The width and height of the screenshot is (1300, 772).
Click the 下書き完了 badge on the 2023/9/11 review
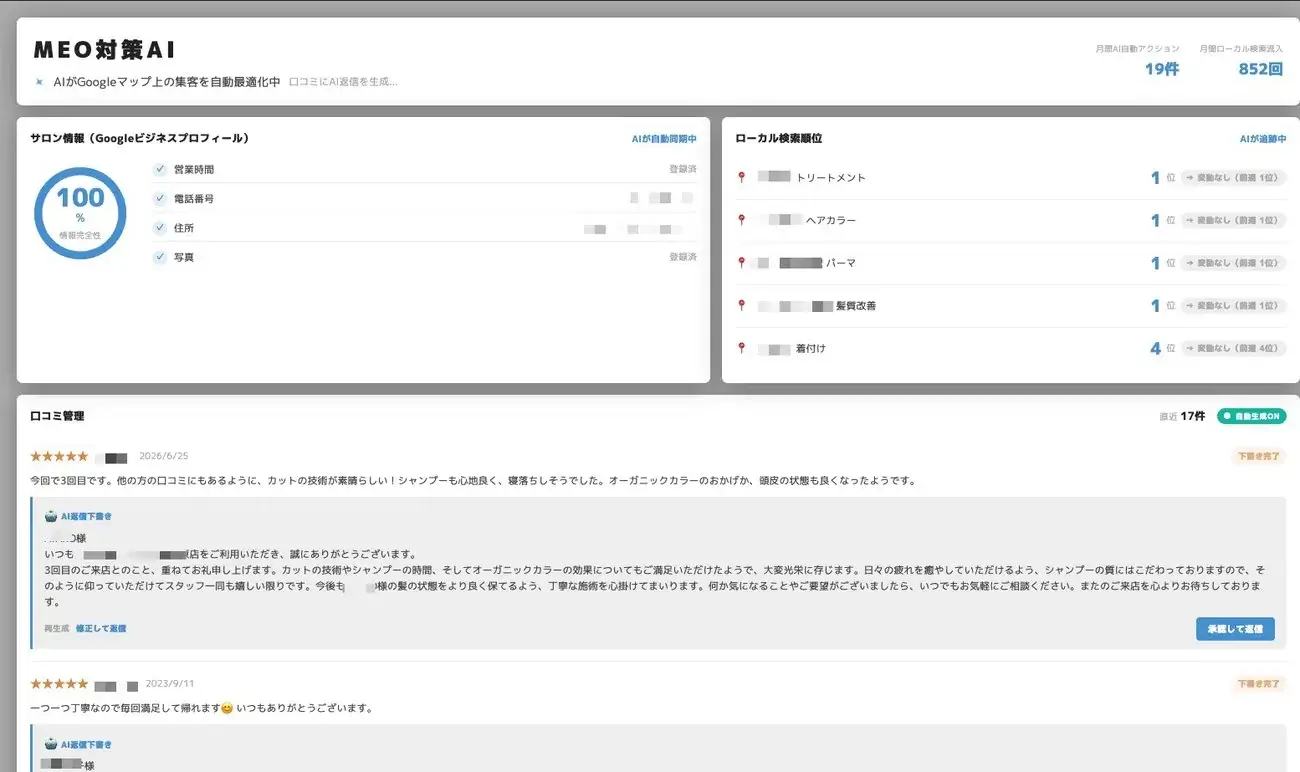(x=1259, y=685)
